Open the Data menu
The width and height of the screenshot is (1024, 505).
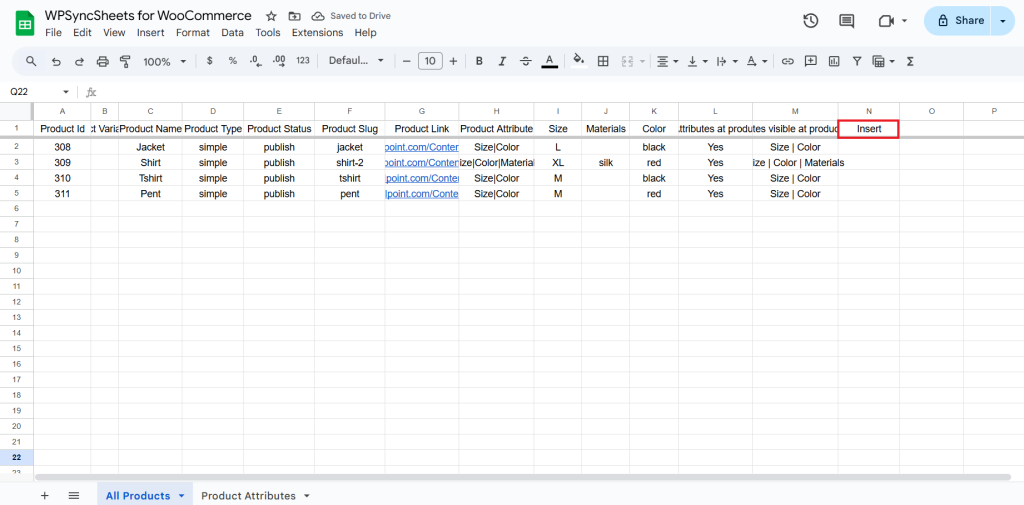pyautogui.click(x=232, y=33)
